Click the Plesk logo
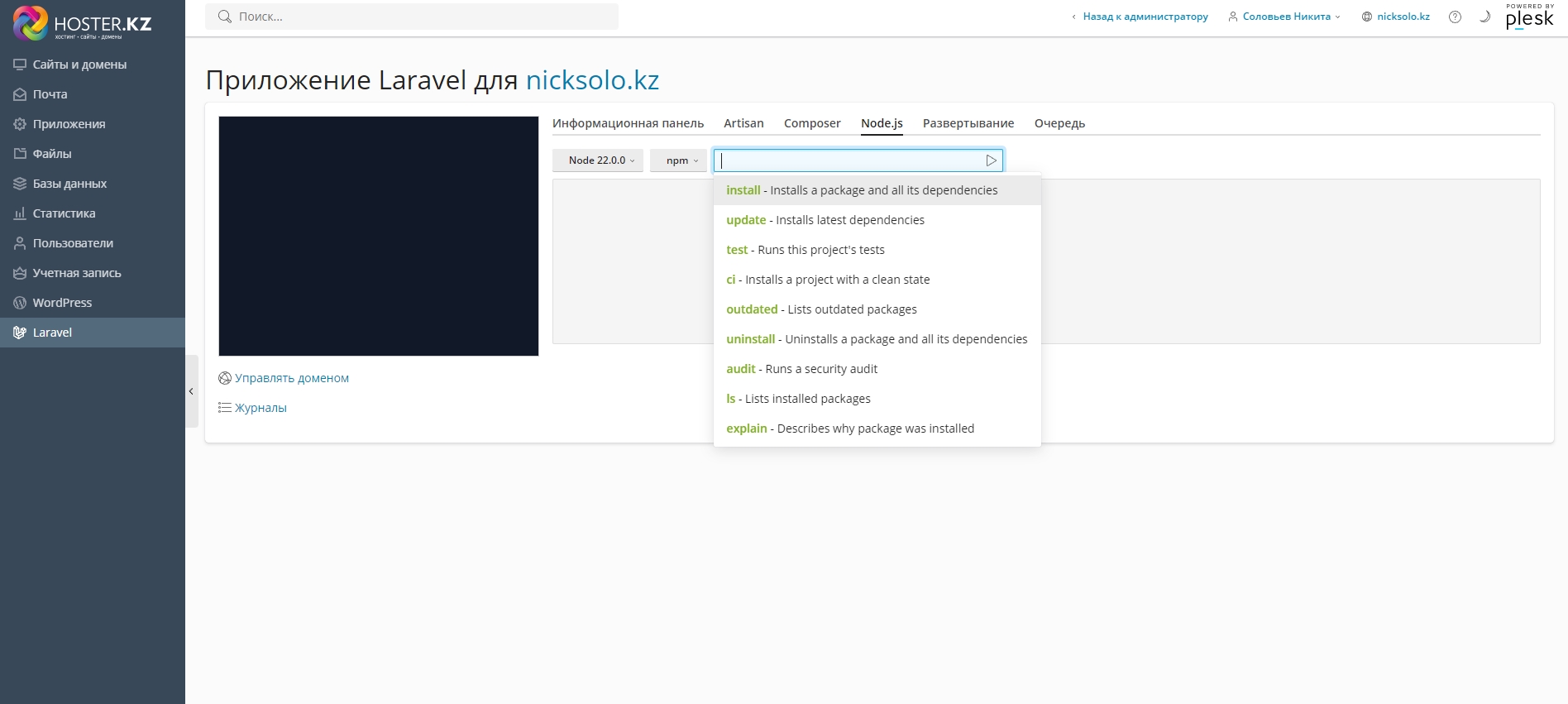This screenshot has height=704, width=1568. [1529, 17]
